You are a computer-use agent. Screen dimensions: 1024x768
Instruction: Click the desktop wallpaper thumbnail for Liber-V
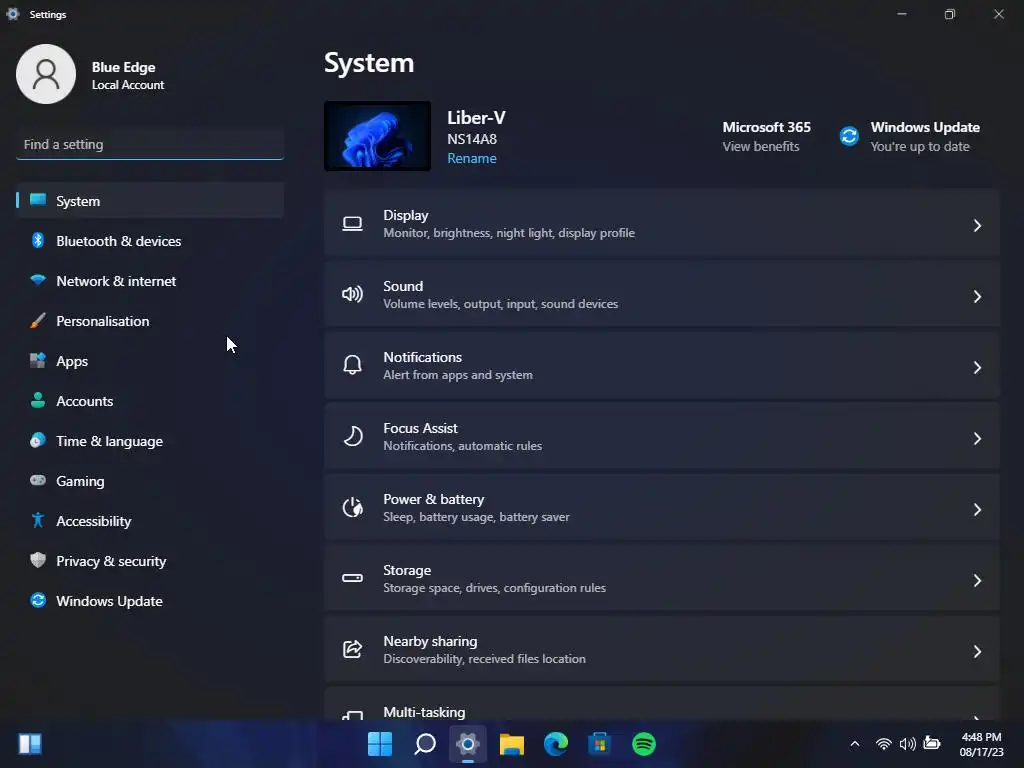[377, 136]
